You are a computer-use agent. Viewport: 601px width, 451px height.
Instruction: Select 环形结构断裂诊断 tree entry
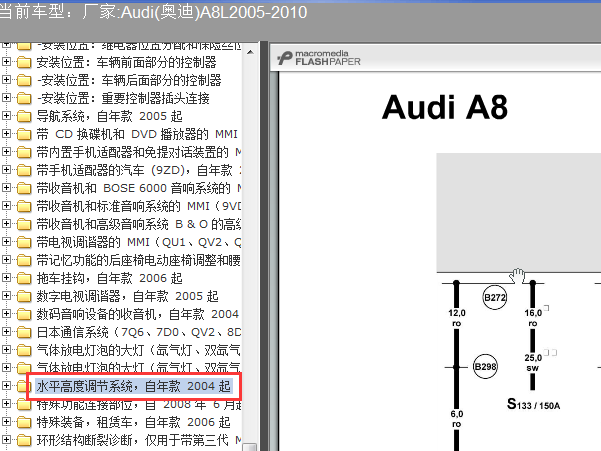click(x=139, y=440)
